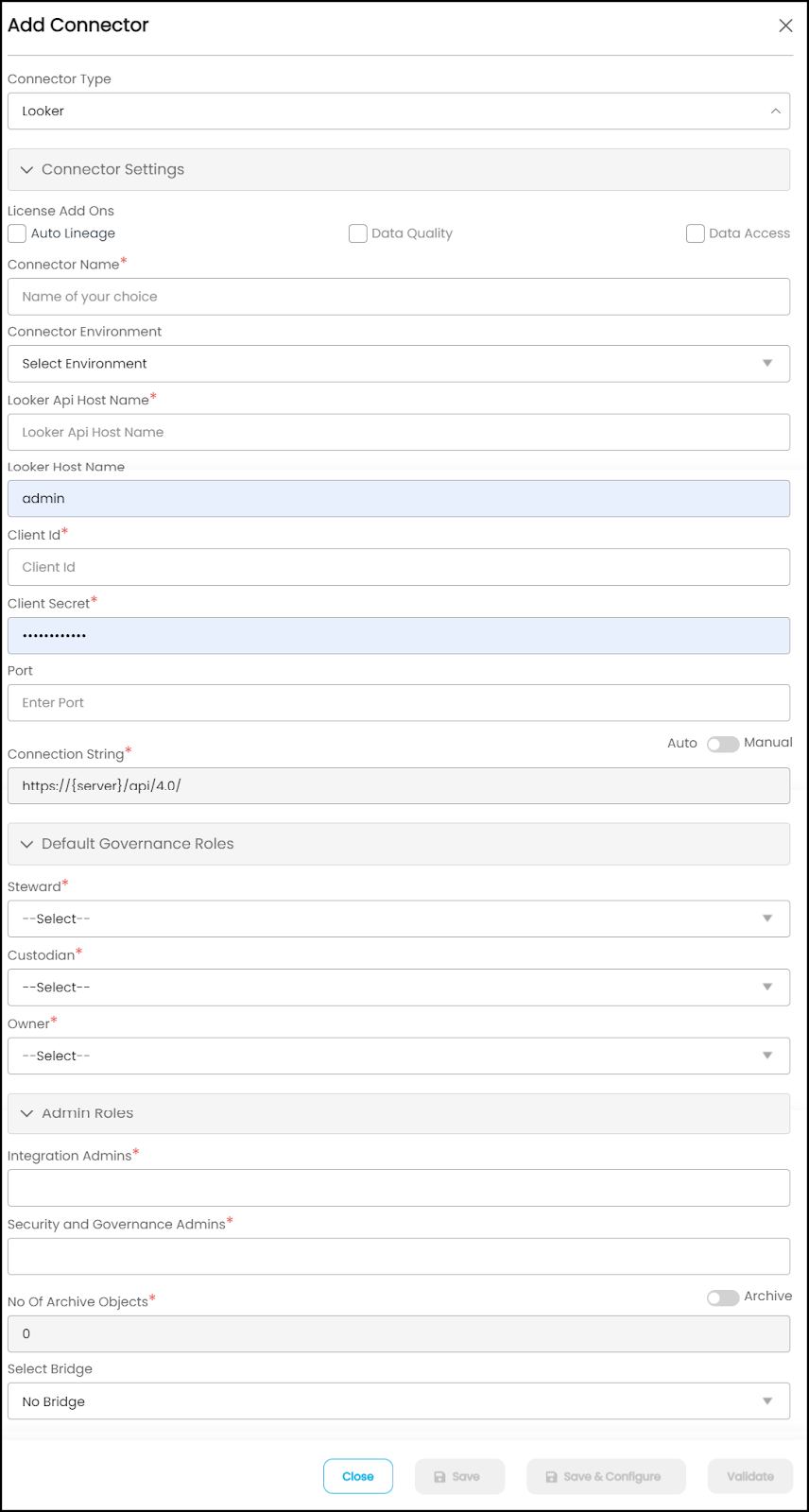Image resolution: width=809 pixels, height=1512 pixels.
Task: Check the Data Quality add-on checkbox
Action: pyautogui.click(x=357, y=233)
